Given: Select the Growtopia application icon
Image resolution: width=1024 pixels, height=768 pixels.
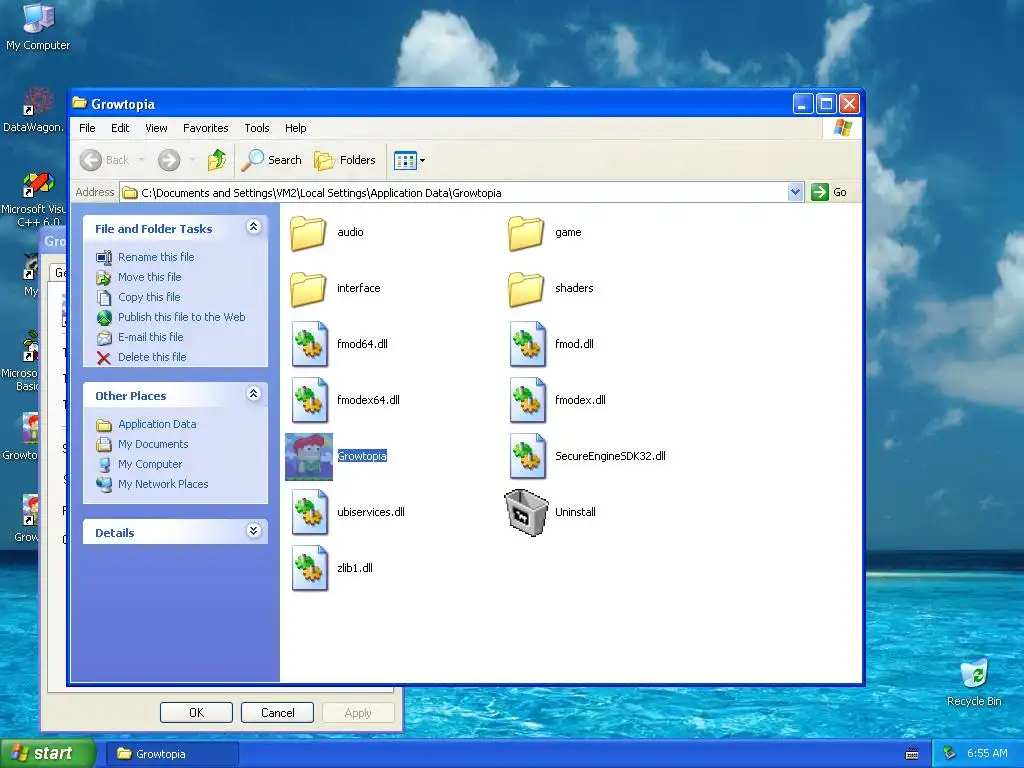Looking at the screenshot, I should click(x=309, y=456).
